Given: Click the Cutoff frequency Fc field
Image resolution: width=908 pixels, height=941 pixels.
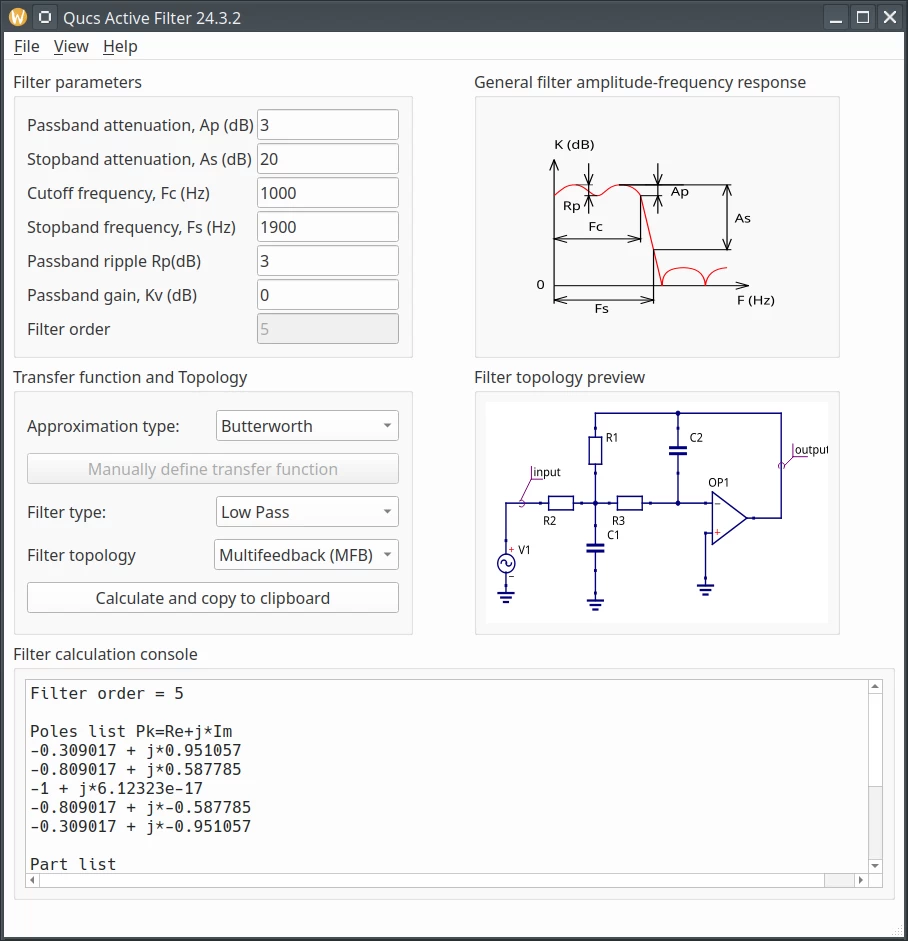Looking at the screenshot, I should tap(327, 192).
